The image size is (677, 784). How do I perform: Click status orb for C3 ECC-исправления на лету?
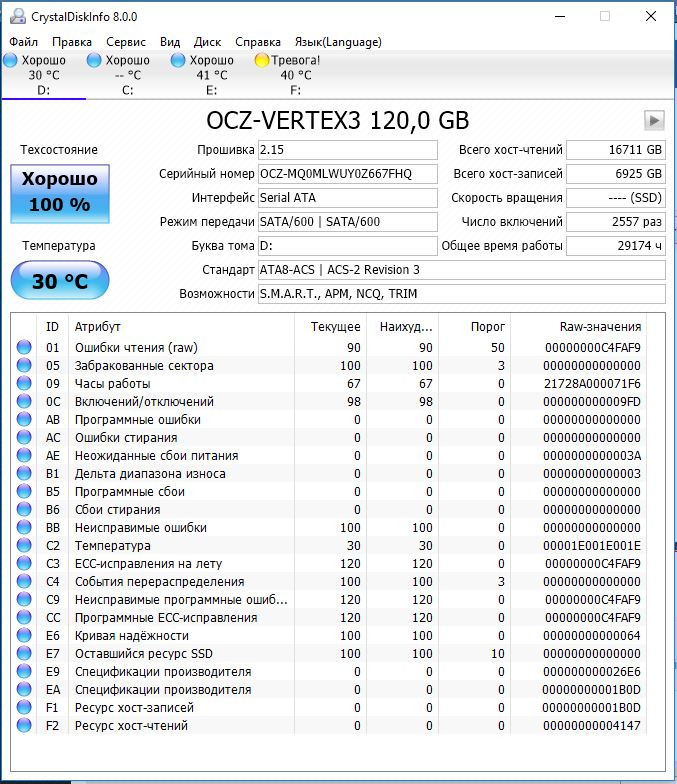[x=24, y=563]
